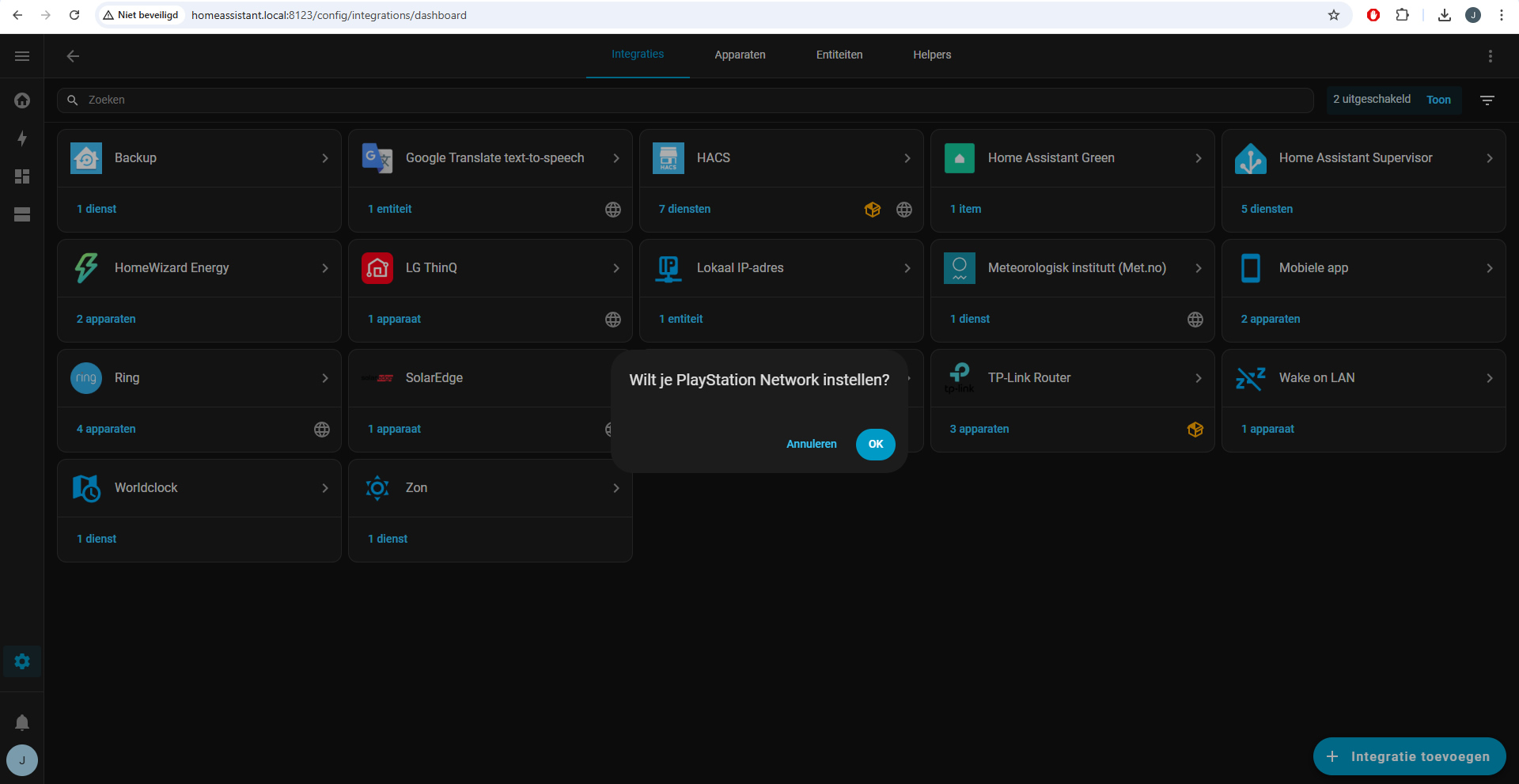Expand the Wake on LAN chevron
This screenshot has height=784, width=1519.
(x=1490, y=378)
